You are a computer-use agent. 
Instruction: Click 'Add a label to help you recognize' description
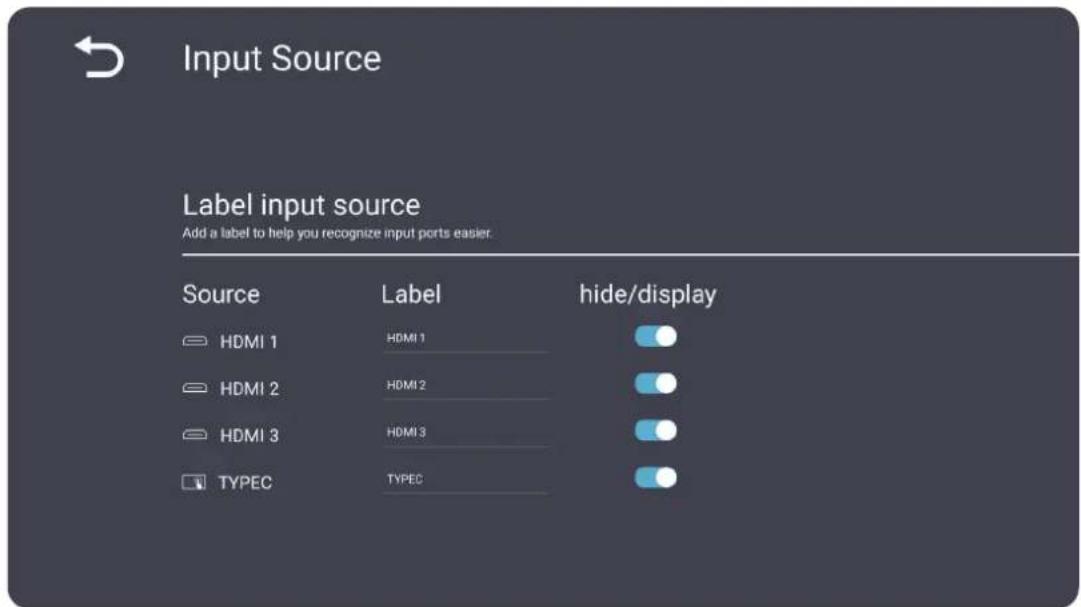[x=337, y=233]
